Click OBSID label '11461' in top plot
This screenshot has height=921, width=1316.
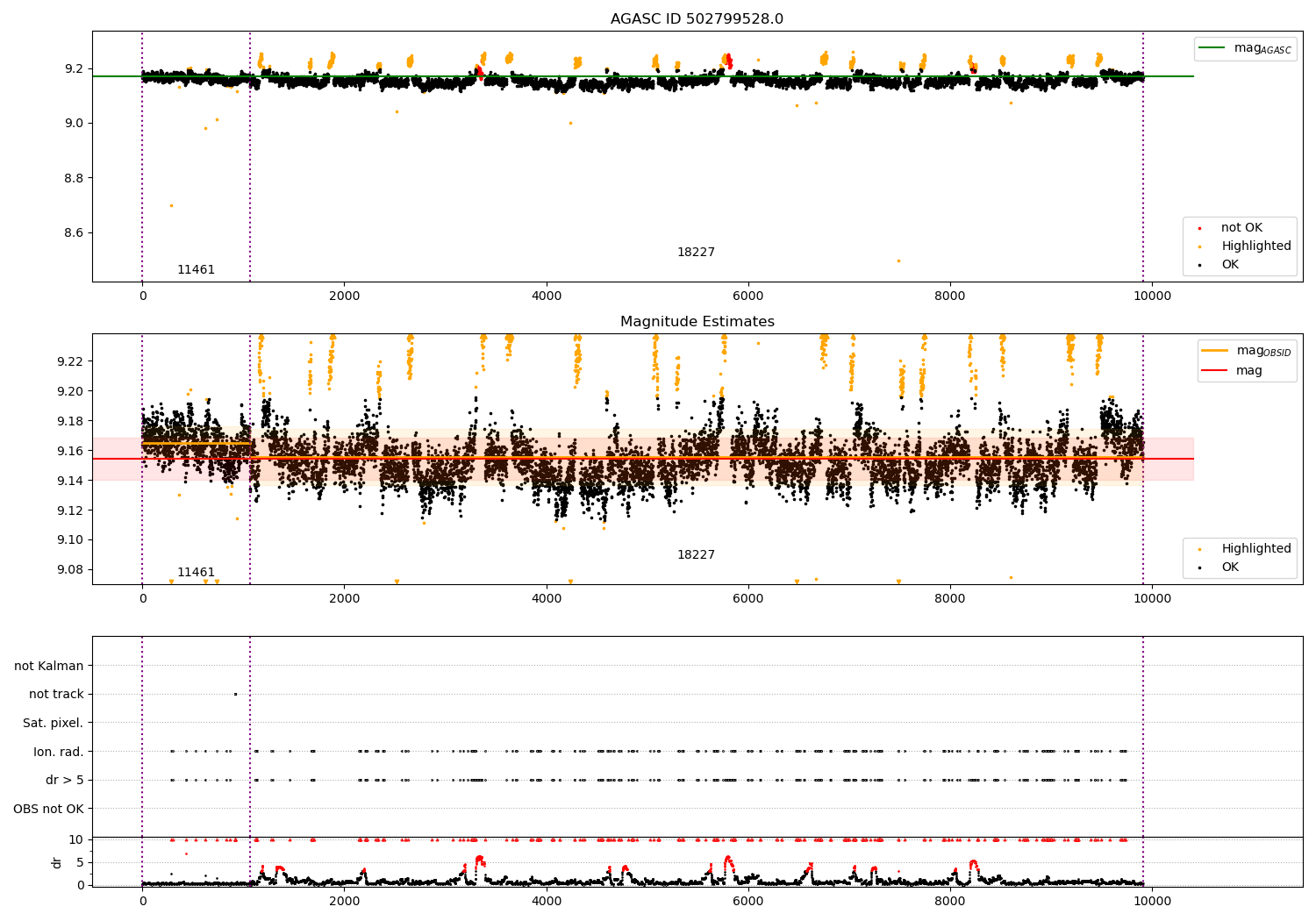pyautogui.click(x=197, y=270)
